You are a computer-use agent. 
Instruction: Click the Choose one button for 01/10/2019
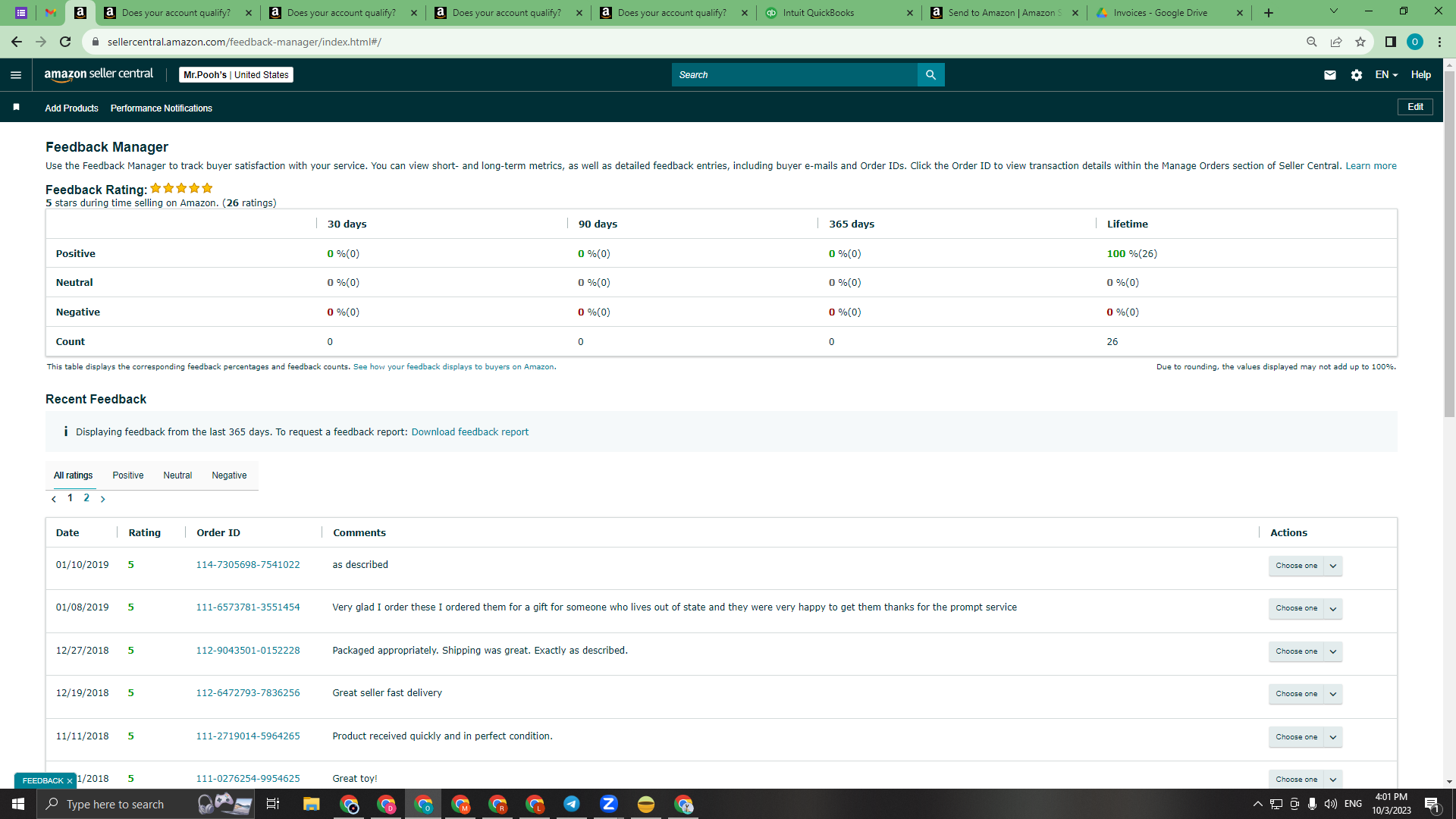point(1296,566)
